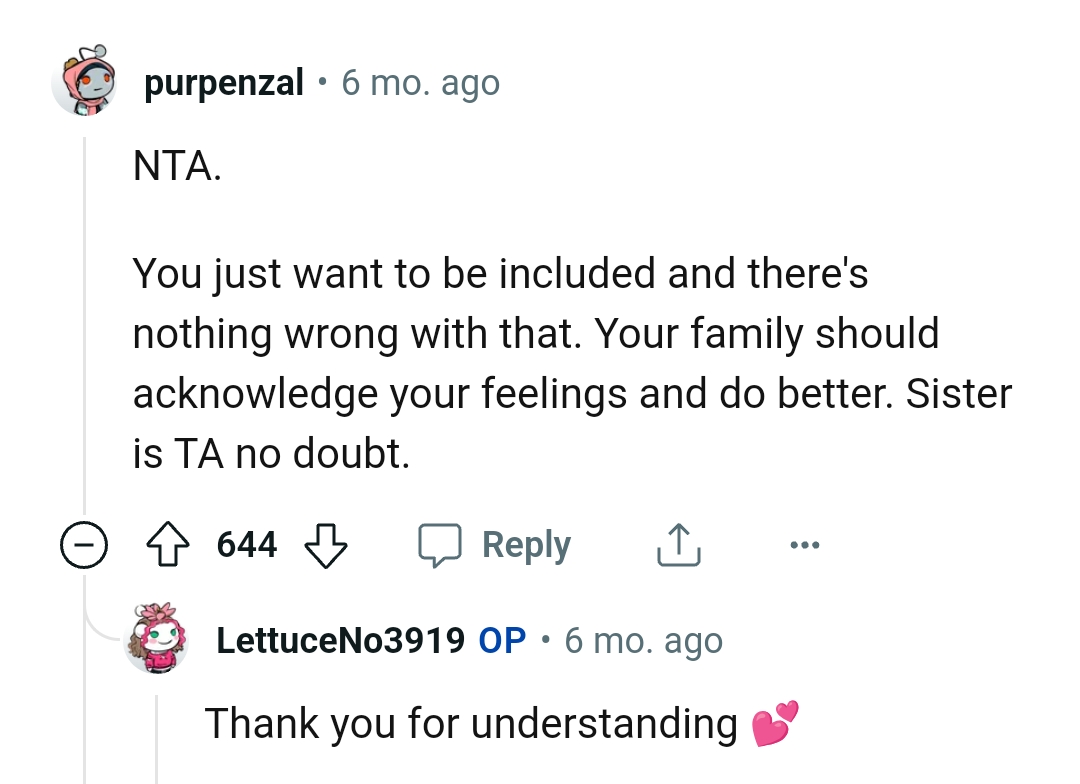
Task: Click the 6 mo. ago timestamp on purpenzal's comment
Action: pyautogui.click(x=420, y=82)
